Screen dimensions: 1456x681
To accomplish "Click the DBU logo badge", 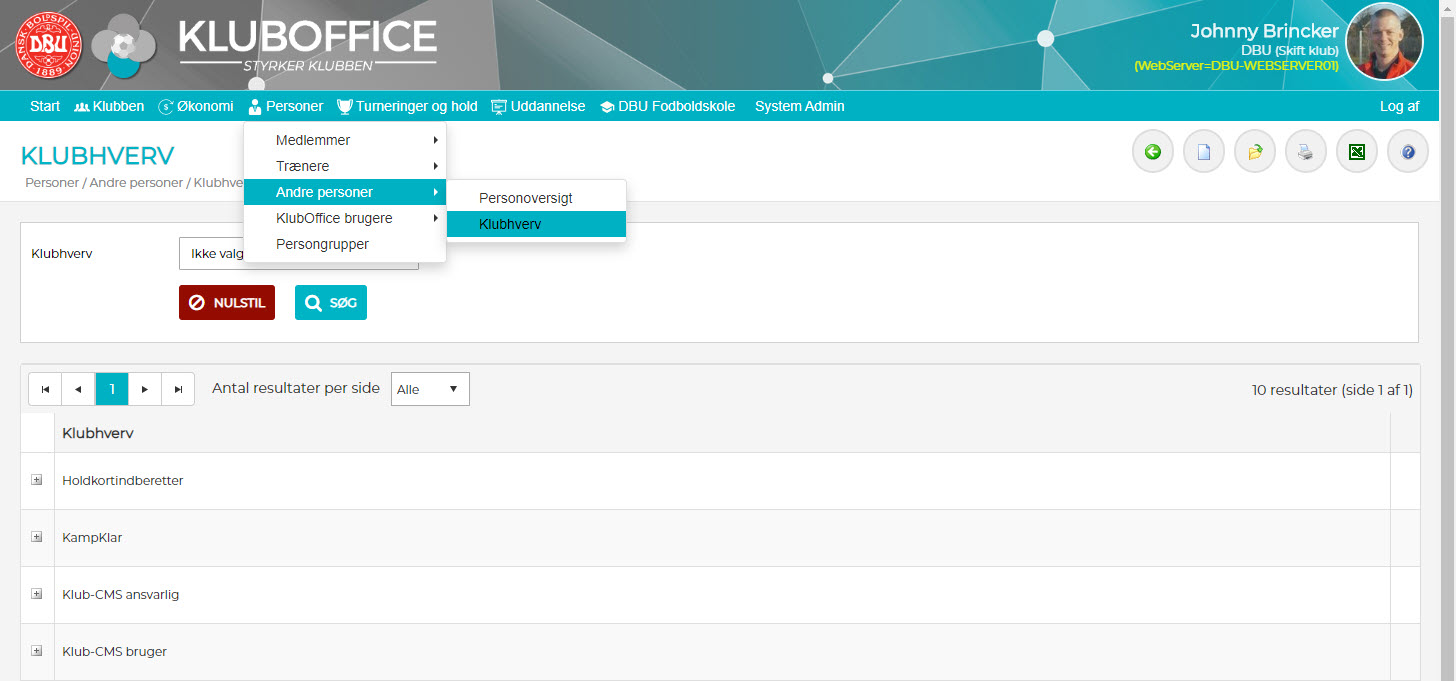I will point(47,46).
